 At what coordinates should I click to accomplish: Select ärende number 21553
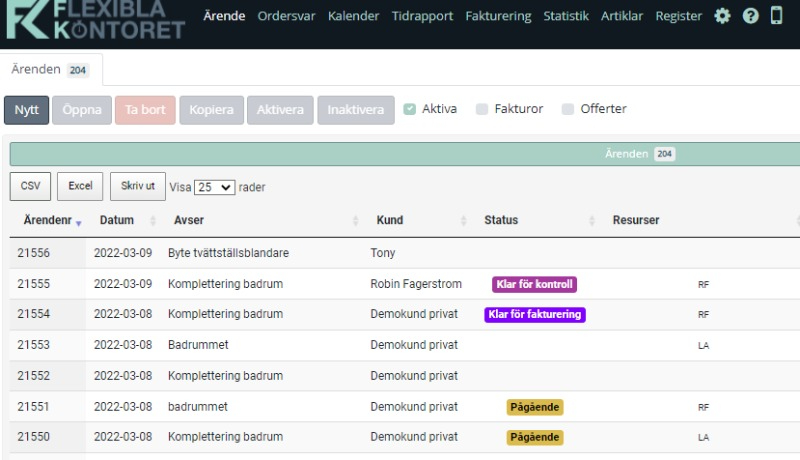point(34,345)
